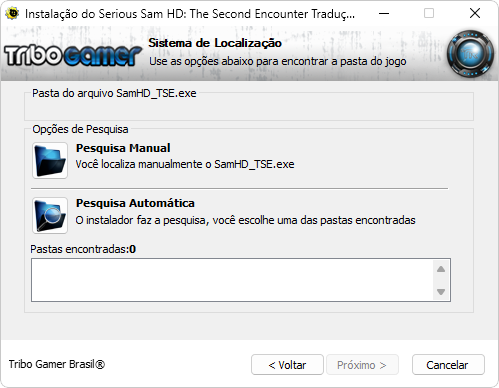Viewport: 499px width, 388px height.
Task: Click the Pesquisa Automática magnifier folder icon
Action: [x=50, y=215]
